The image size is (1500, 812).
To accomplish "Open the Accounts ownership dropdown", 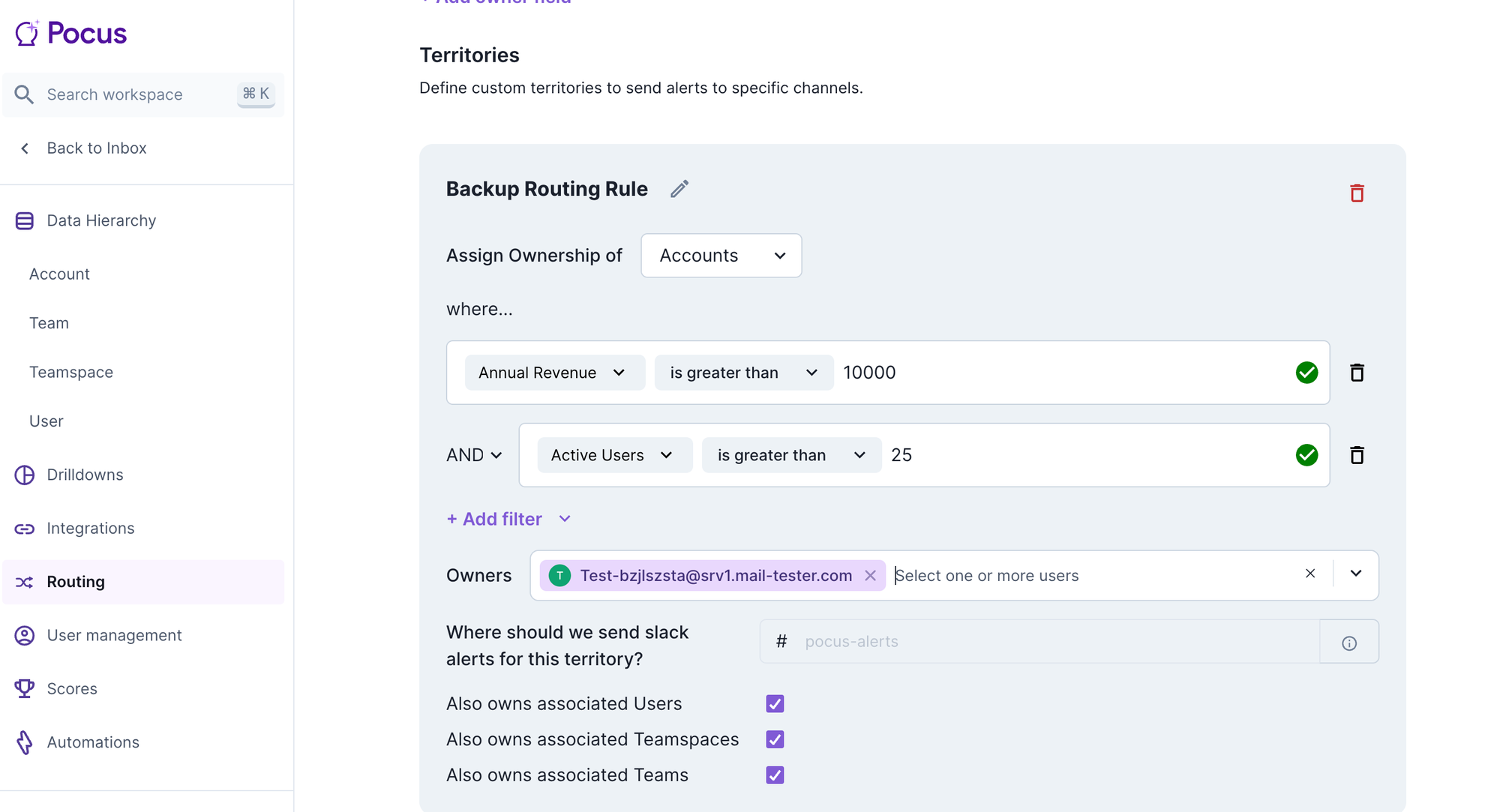I will pos(721,256).
